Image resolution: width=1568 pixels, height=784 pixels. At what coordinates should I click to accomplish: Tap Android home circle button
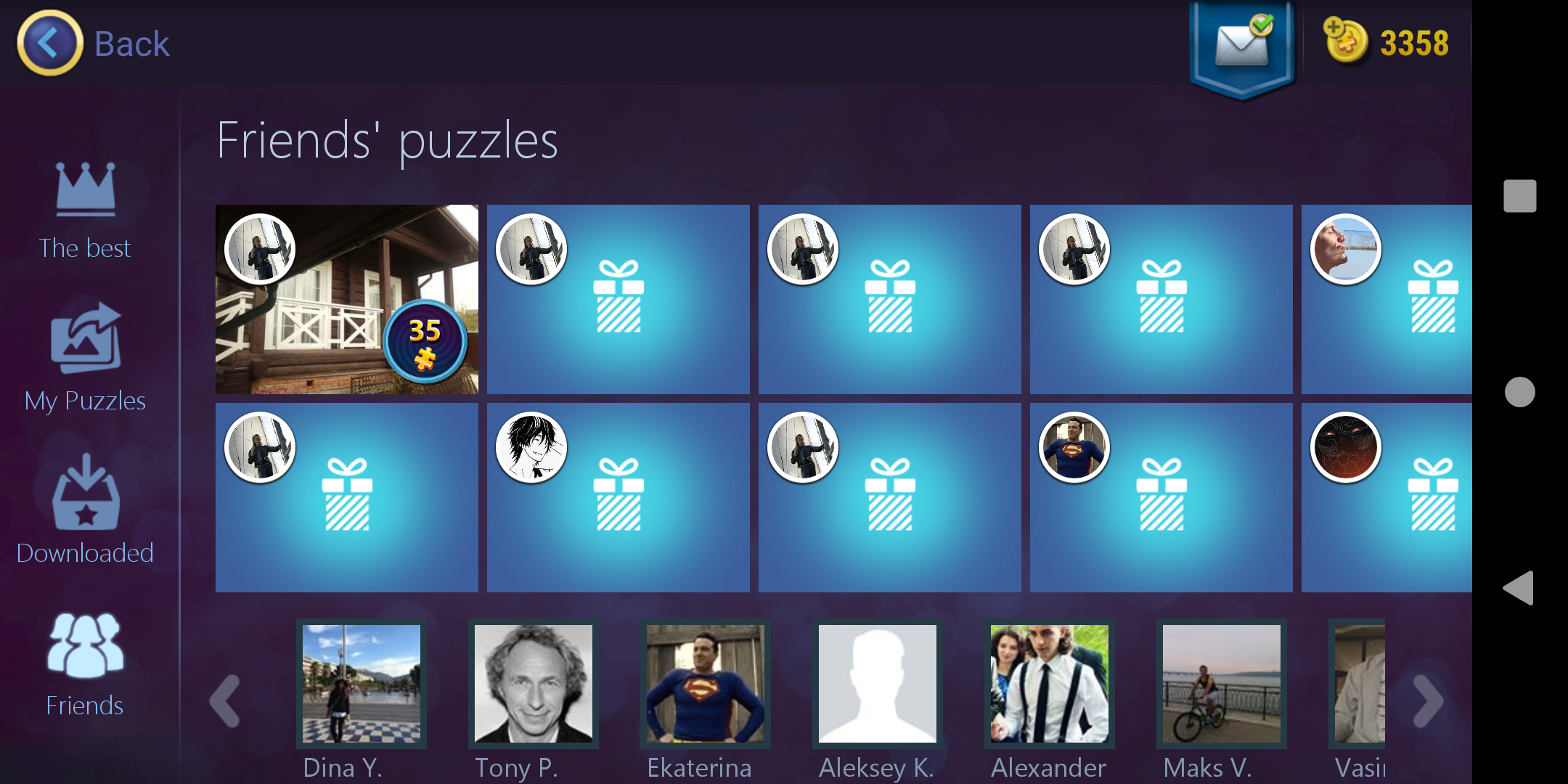click(x=1519, y=392)
